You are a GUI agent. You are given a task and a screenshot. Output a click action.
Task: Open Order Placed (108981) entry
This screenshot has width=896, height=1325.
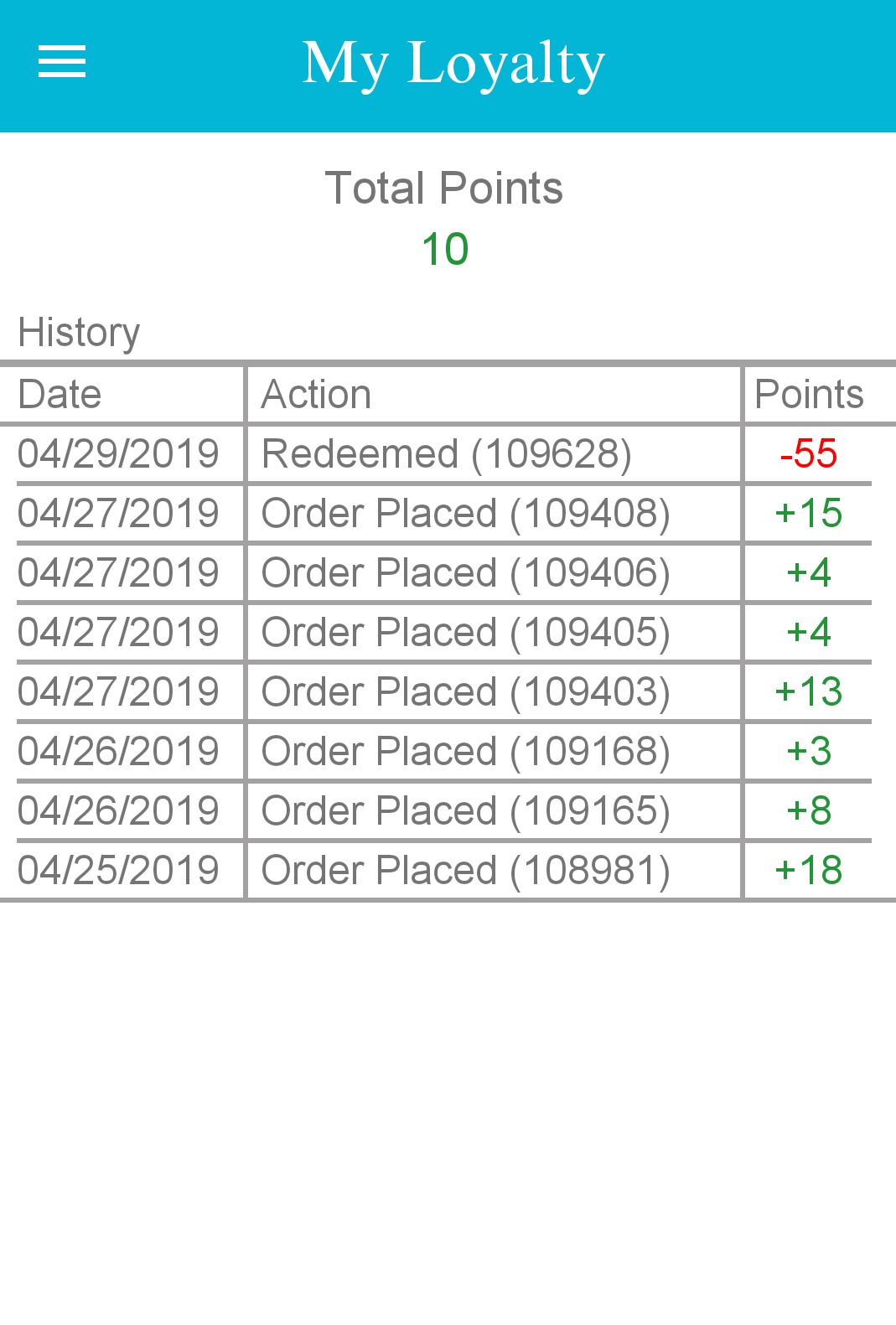pos(466,871)
